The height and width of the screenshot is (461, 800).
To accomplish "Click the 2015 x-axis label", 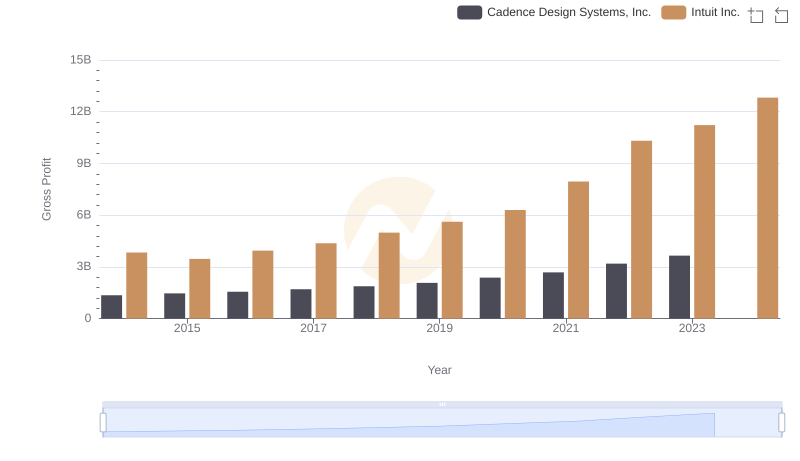I will click(187, 328).
